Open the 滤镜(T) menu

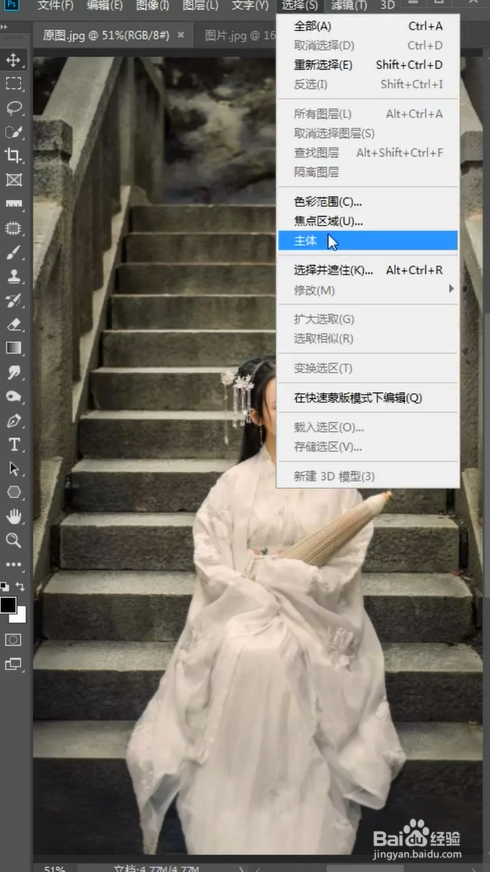pyautogui.click(x=349, y=6)
